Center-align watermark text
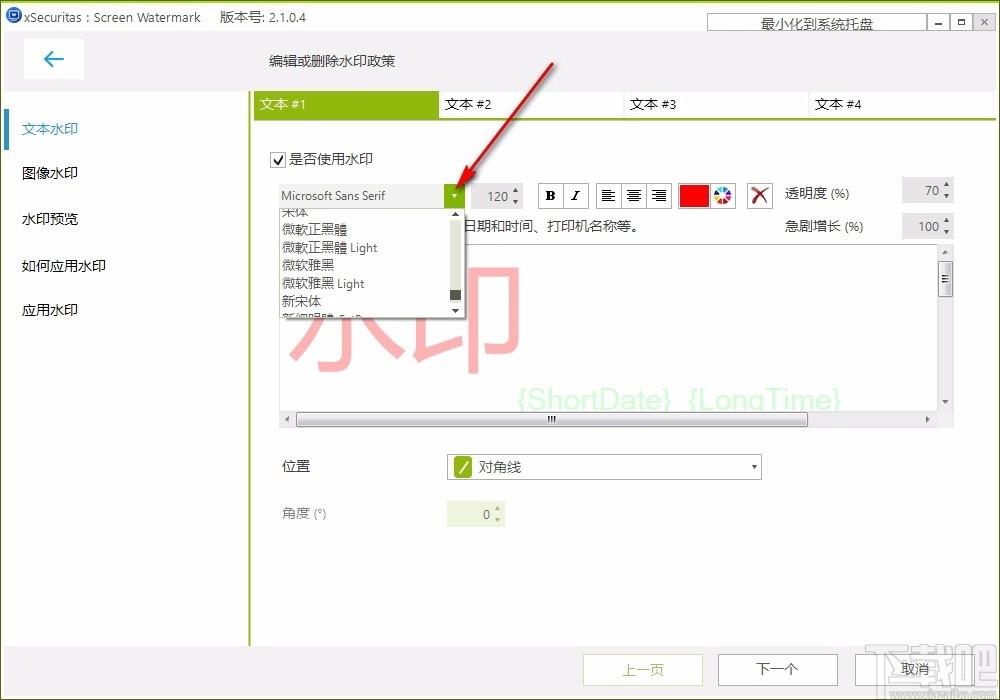The height and width of the screenshot is (700, 1000). (x=633, y=196)
